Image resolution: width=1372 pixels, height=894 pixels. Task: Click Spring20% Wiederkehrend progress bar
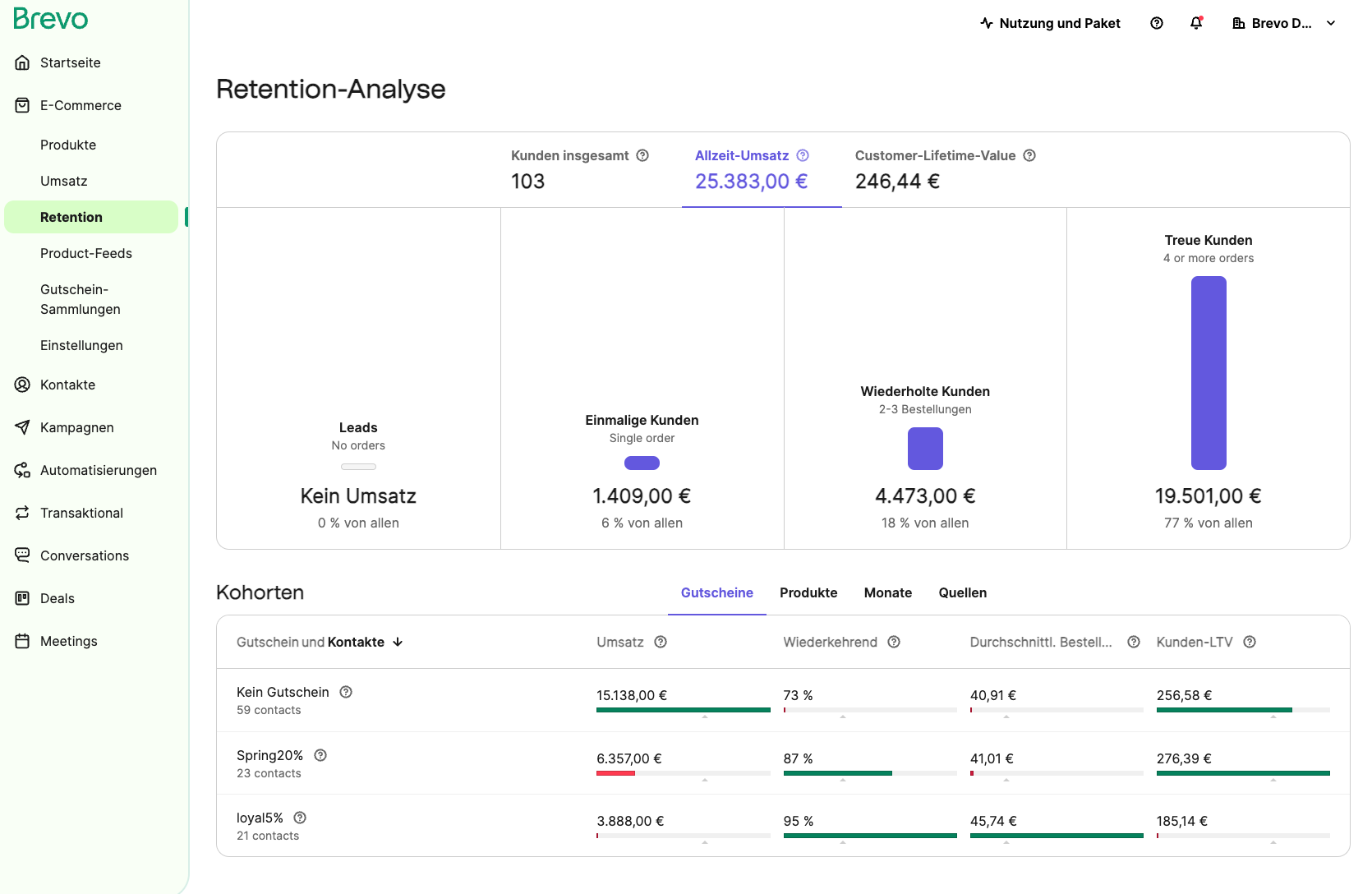870,773
